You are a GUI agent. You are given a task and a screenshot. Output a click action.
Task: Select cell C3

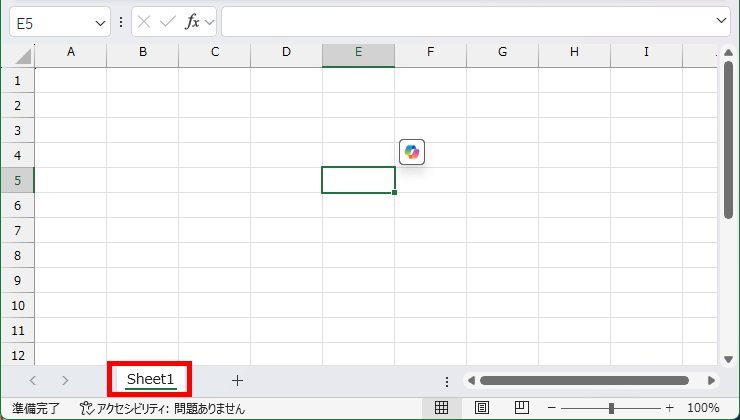pyautogui.click(x=215, y=130)
